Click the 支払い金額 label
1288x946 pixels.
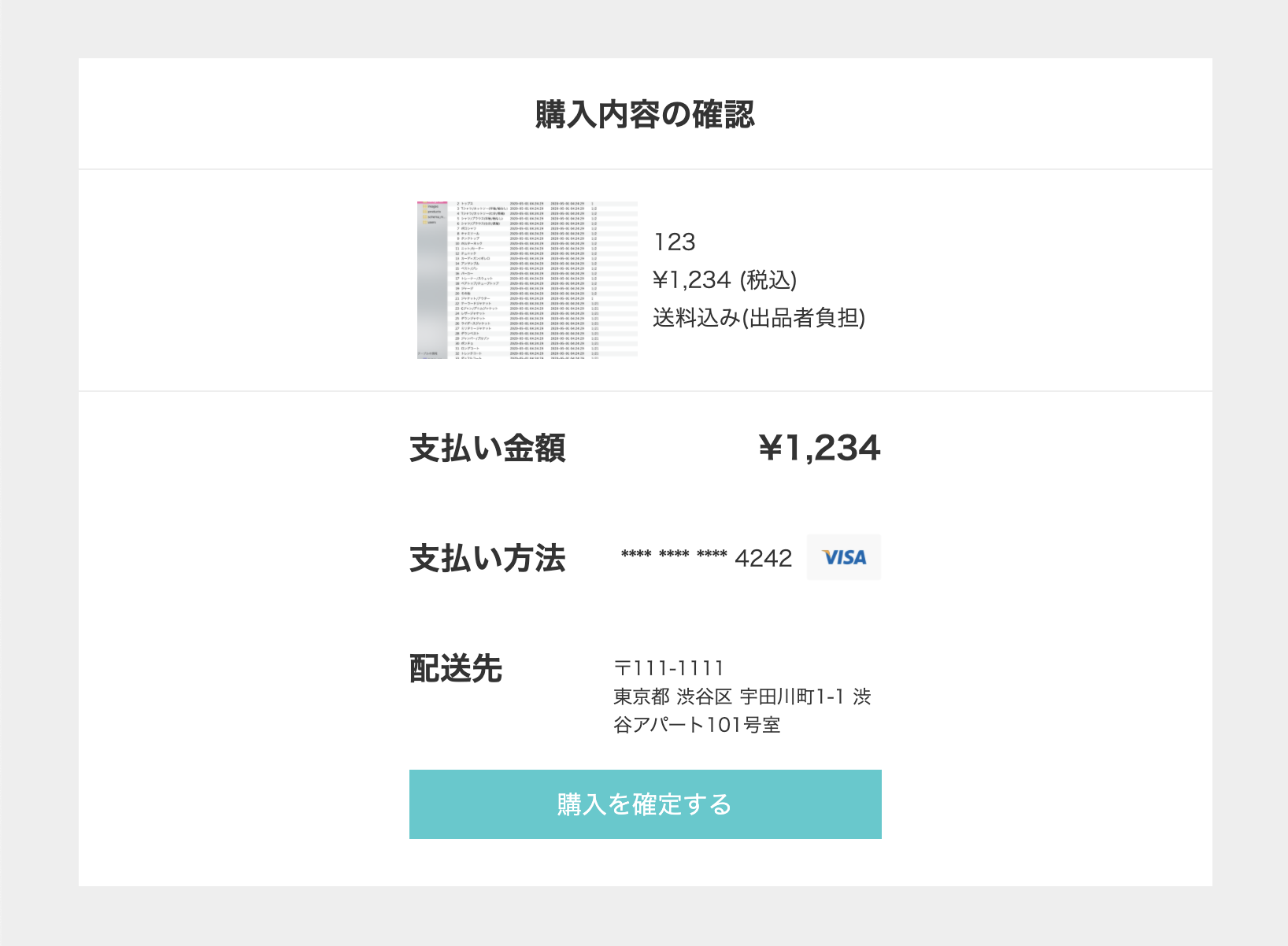pyautogui.click(x=487, y=448)
